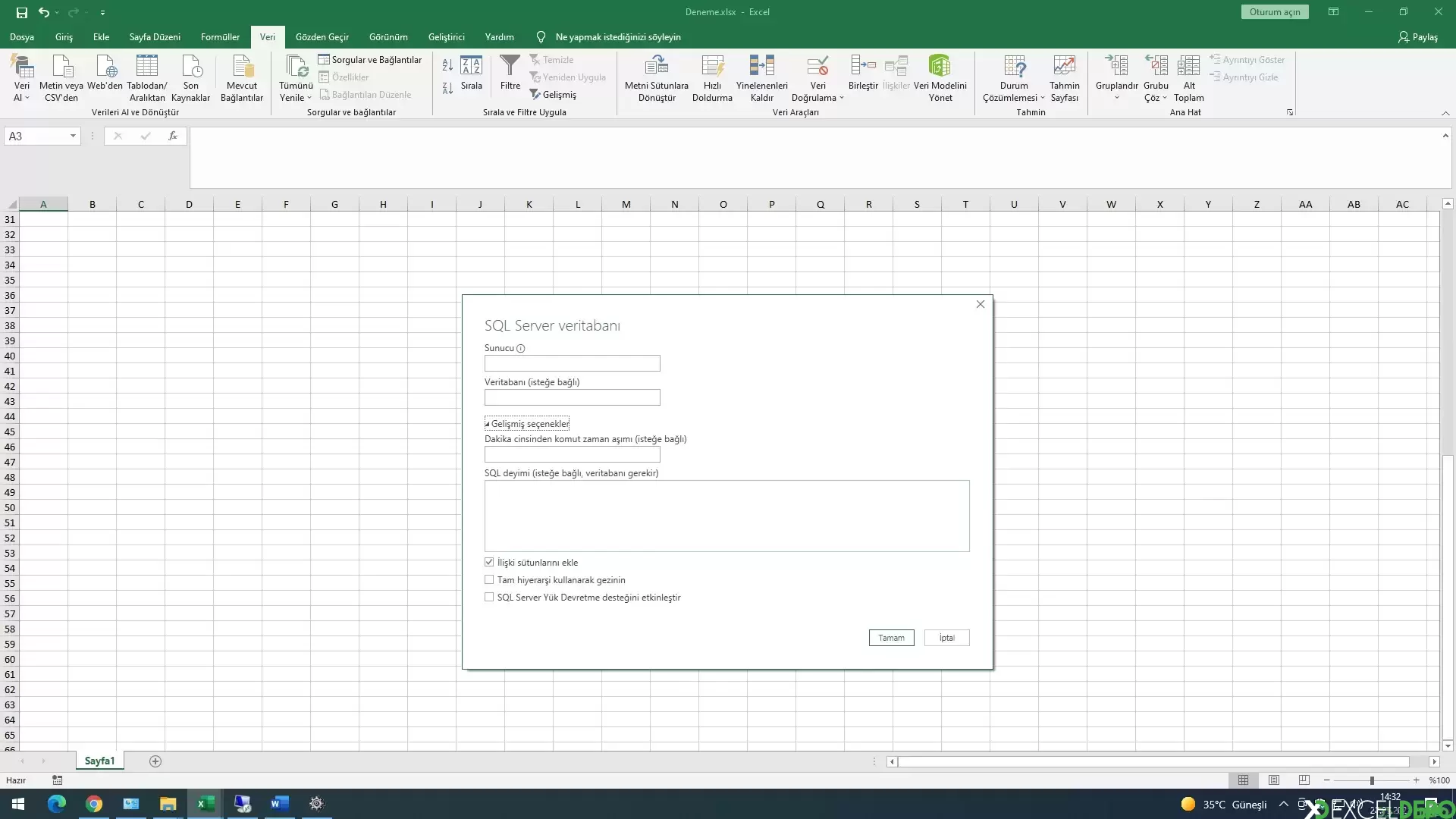Collapse the ribbon with chevron
The width and height of the screenshot is (1456, 819).
pyautogui.click(x=1445, y=113)
